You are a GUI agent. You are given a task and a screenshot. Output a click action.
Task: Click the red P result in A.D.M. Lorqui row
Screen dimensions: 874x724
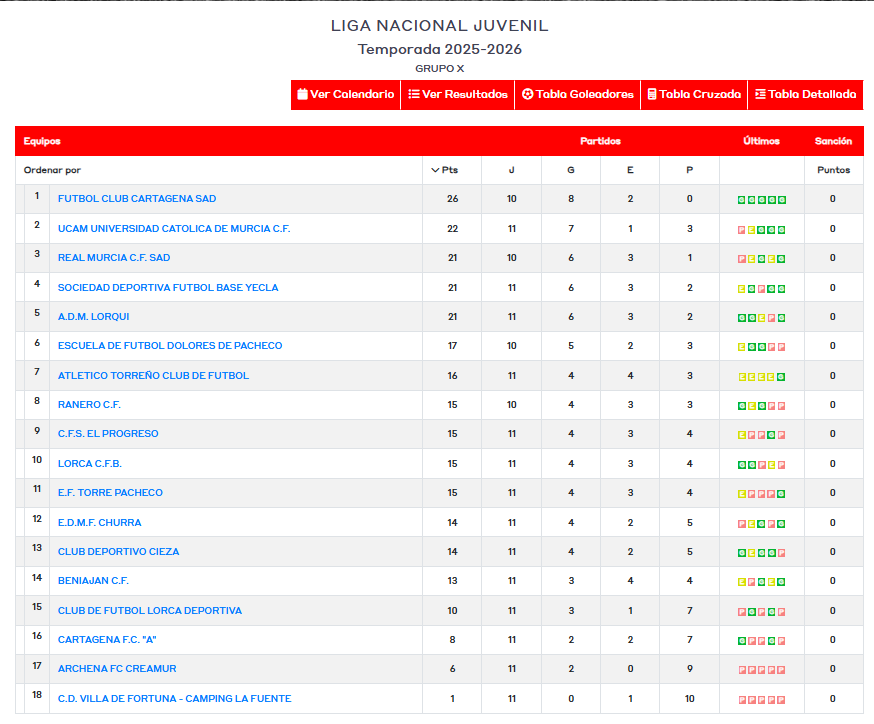[x=771, y=318]
